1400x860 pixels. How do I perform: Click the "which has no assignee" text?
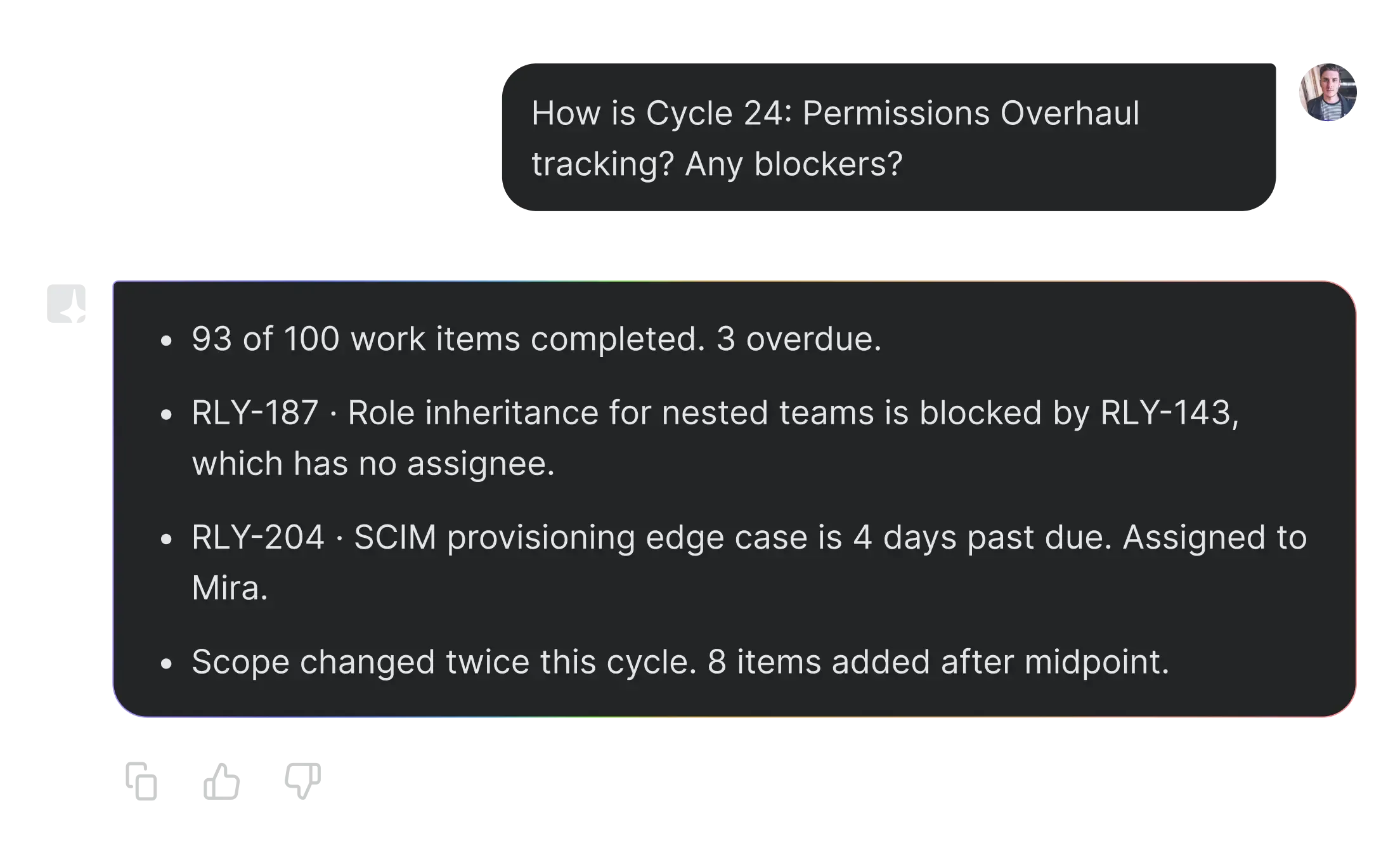[x=373, y=464]
